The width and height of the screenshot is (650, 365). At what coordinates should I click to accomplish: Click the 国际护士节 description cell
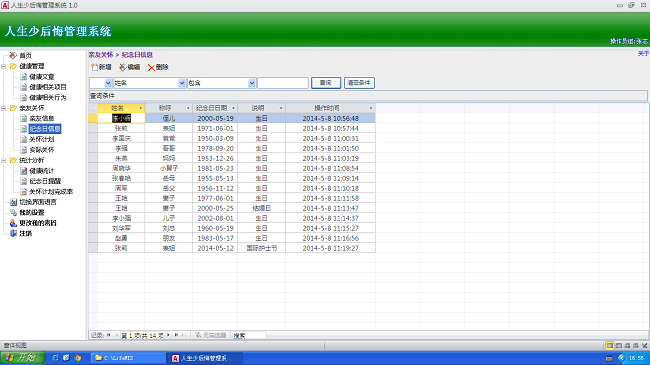262,248
